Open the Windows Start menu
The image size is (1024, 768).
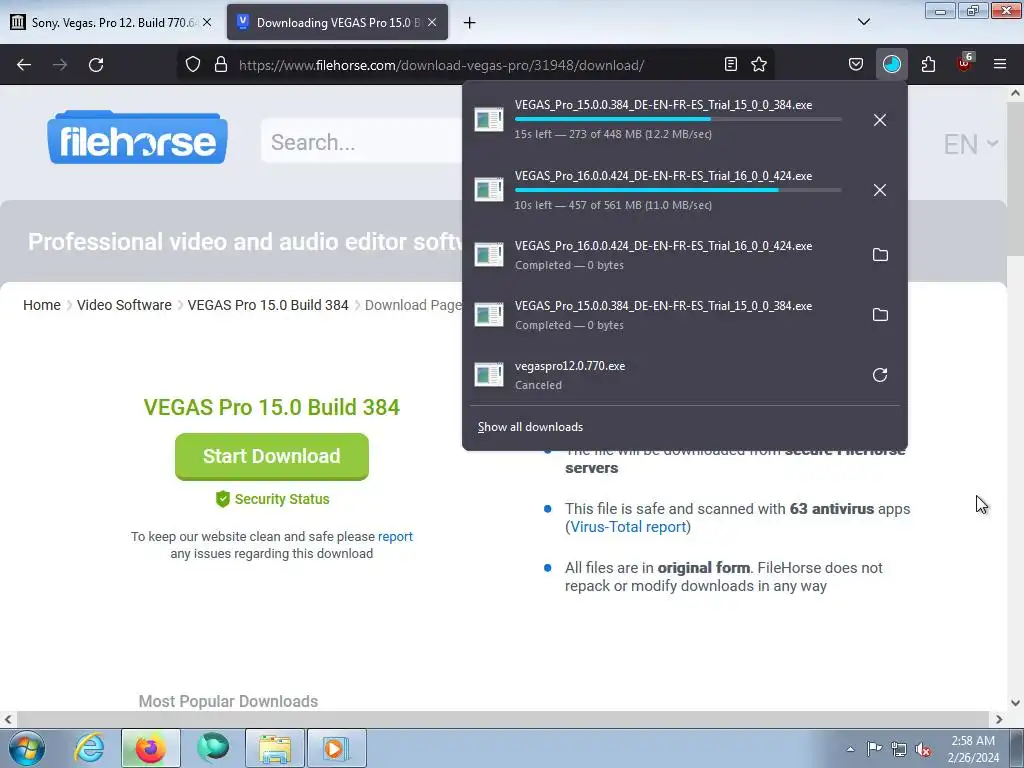point(26,748)
